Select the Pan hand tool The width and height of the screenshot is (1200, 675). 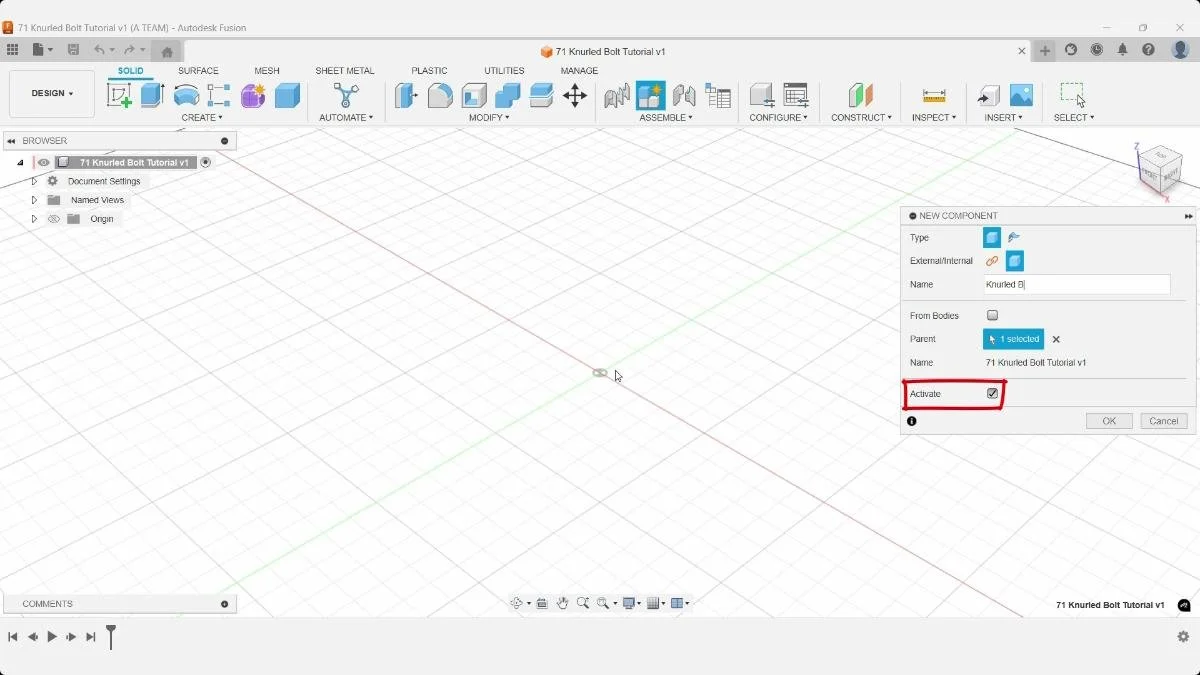click(x=563, y=603)
